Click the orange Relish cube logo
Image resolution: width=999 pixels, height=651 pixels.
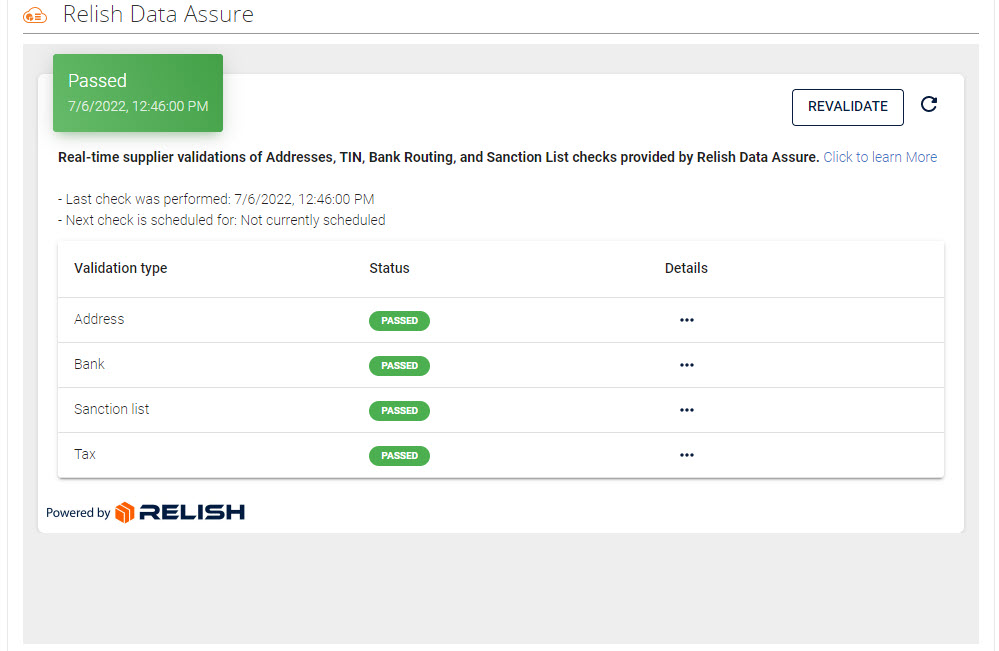click(121, 512)
